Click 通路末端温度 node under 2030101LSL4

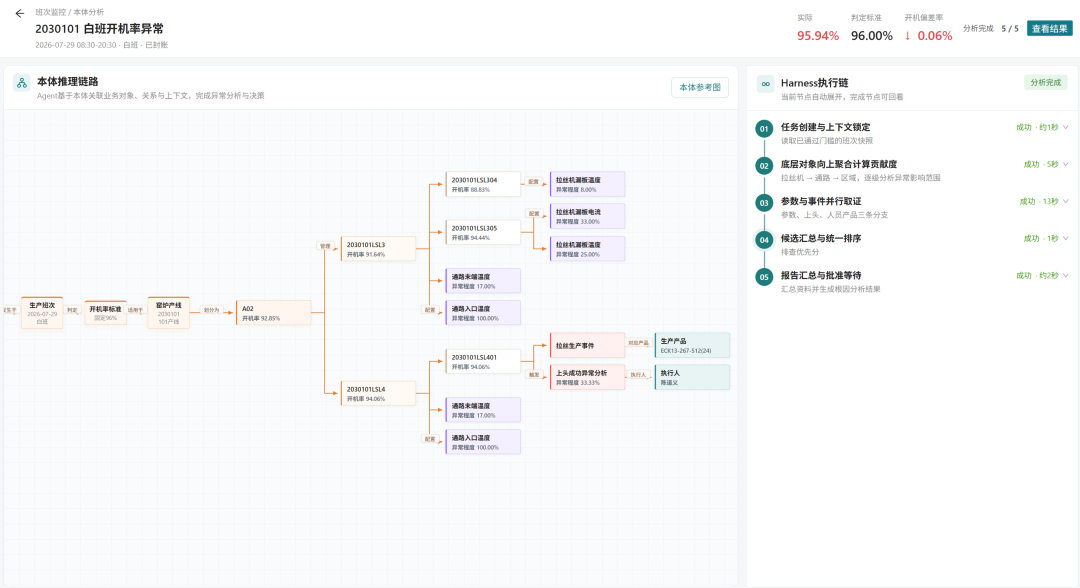click(x=483, y=410)
